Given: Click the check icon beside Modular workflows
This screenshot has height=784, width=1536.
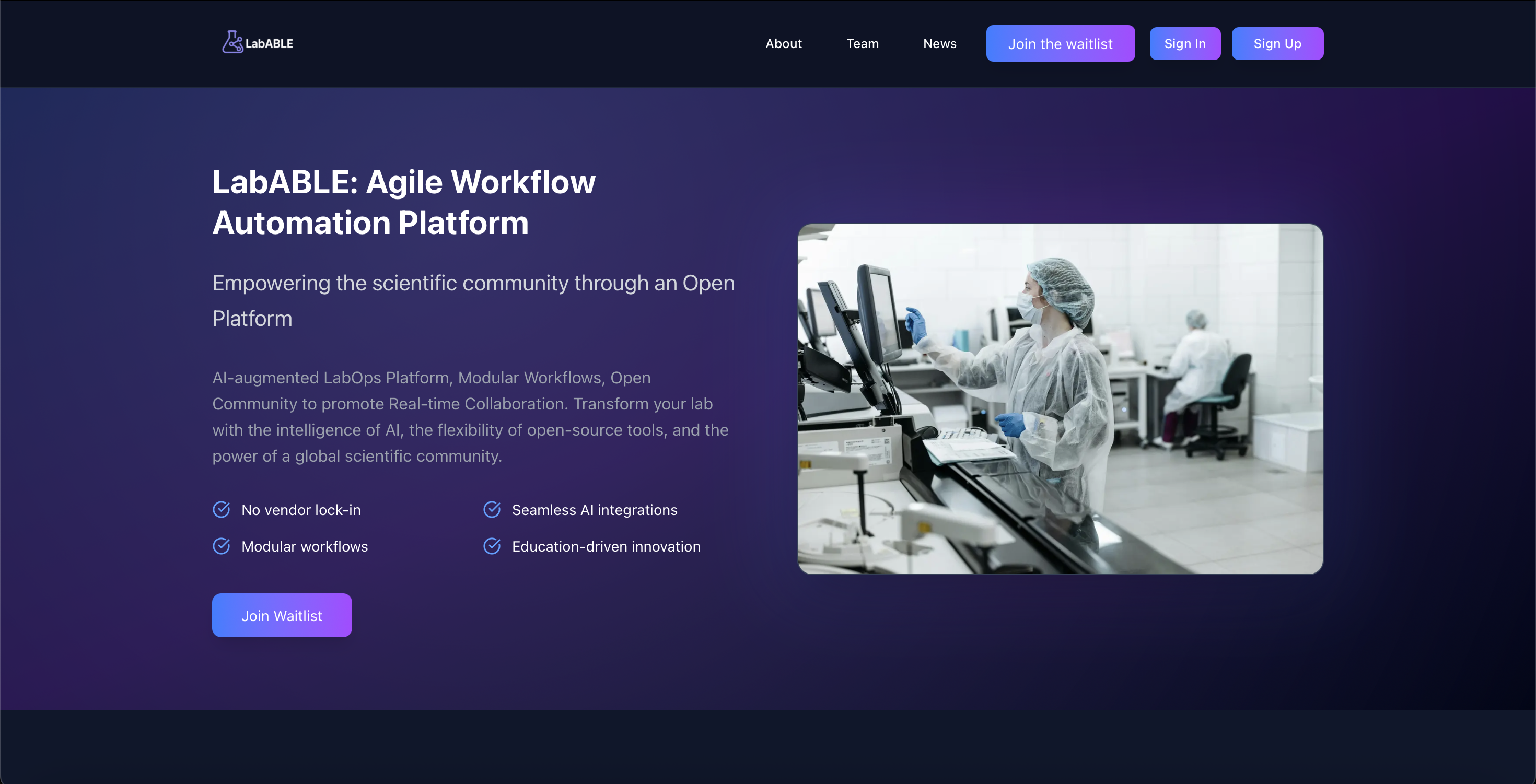Looking at the screenshot, I should point(221,546).
